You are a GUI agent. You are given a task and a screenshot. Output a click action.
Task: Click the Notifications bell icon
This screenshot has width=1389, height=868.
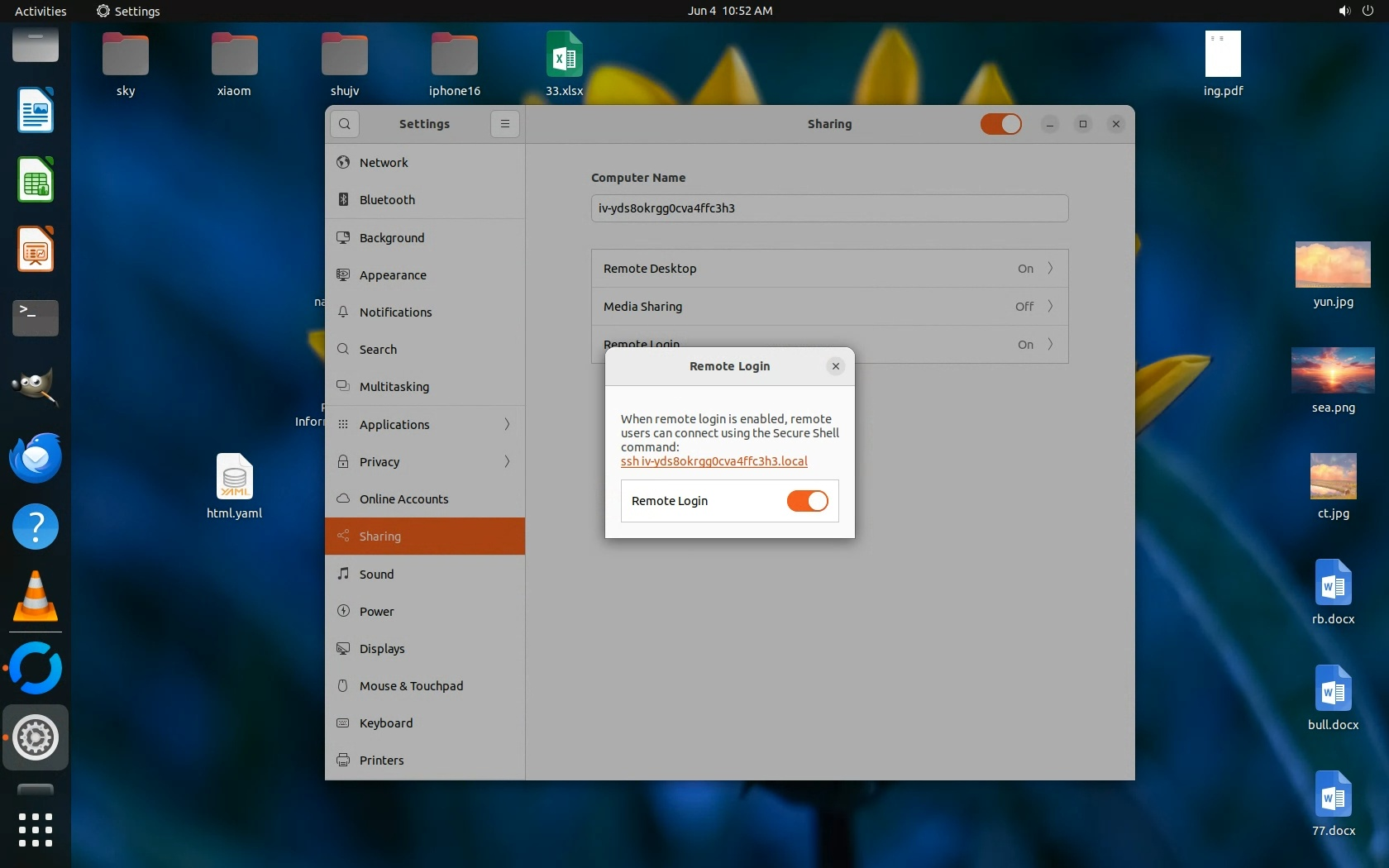[x=343, y=312]
